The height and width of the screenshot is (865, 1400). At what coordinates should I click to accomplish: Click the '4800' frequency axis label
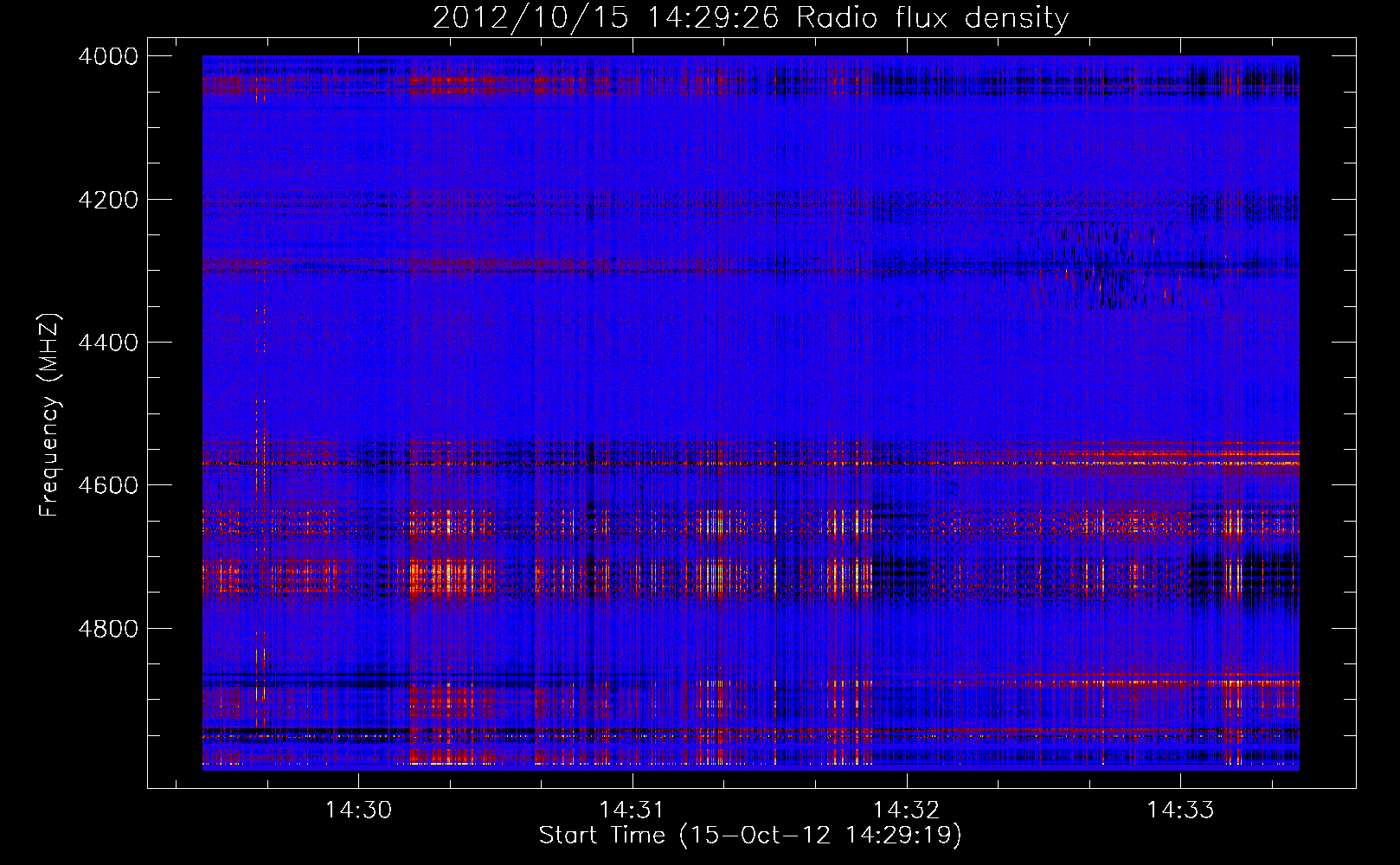tap(107, 629)
